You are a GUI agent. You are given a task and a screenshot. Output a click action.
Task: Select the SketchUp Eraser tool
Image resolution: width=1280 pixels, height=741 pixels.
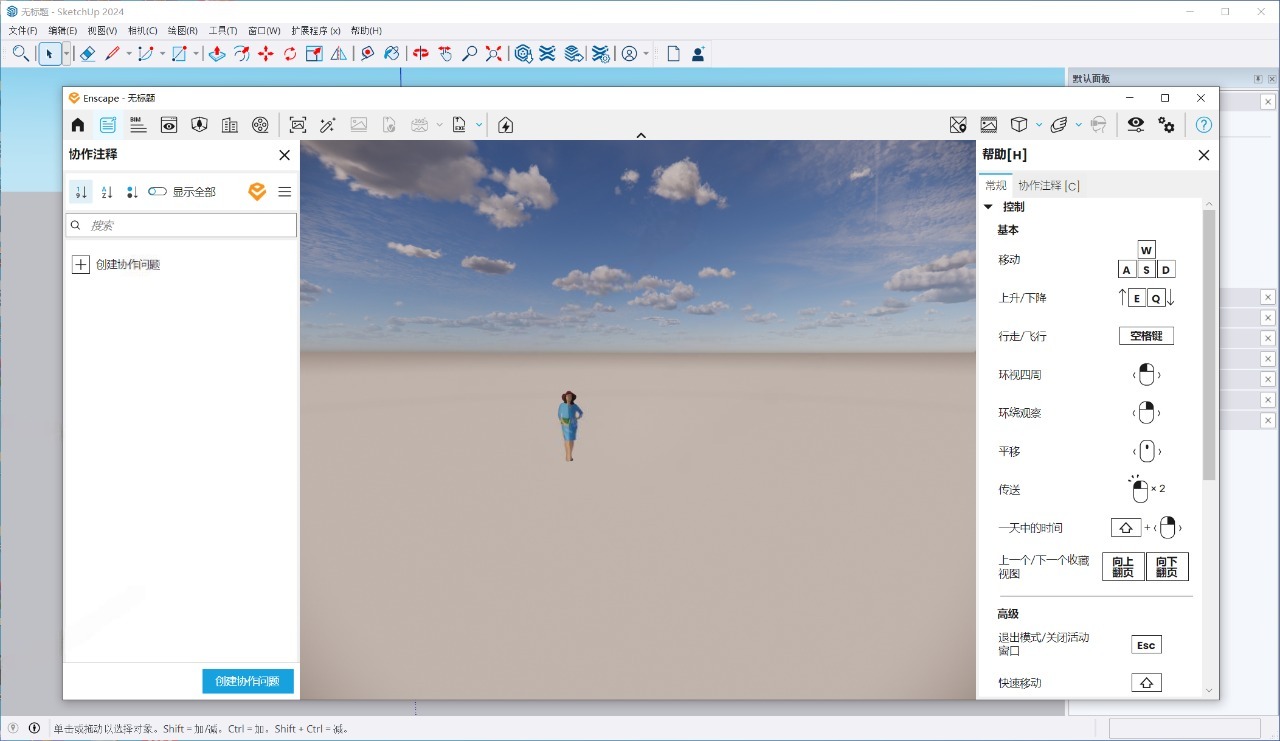pos(87,54)
